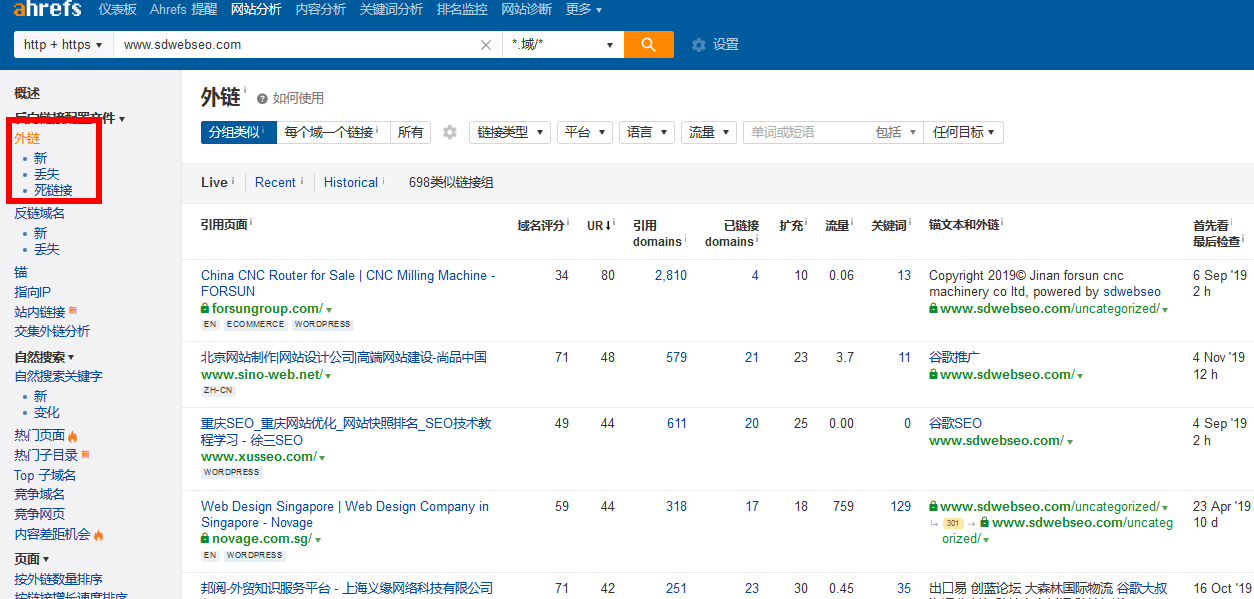Viewport: 1254px width, 599px height.
Task: Open www.xusseo.com/ URL link
Action: 258,457
